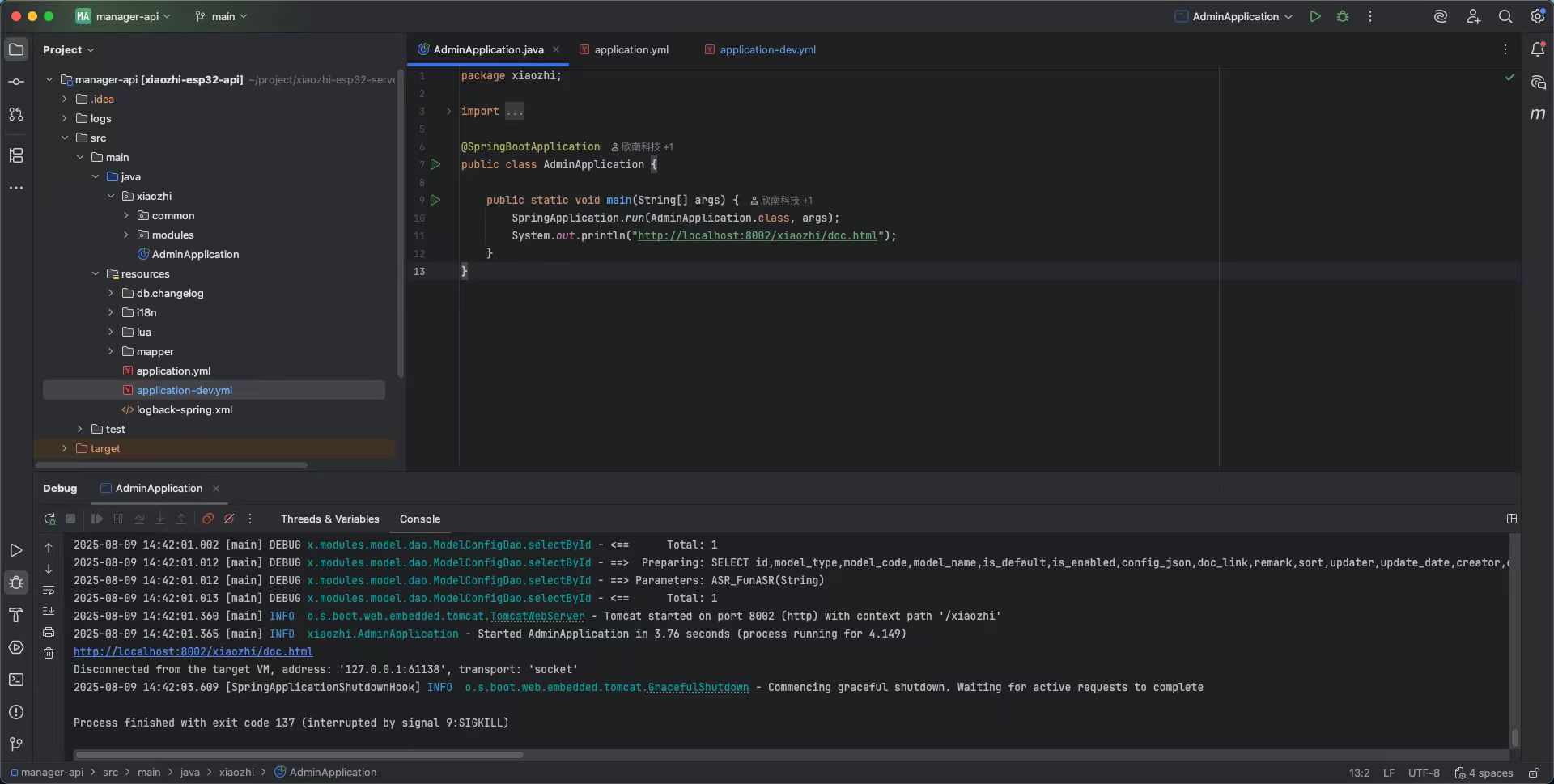Switch to the application.yml editor tab

pyautogui.click(x=631, y=49)
